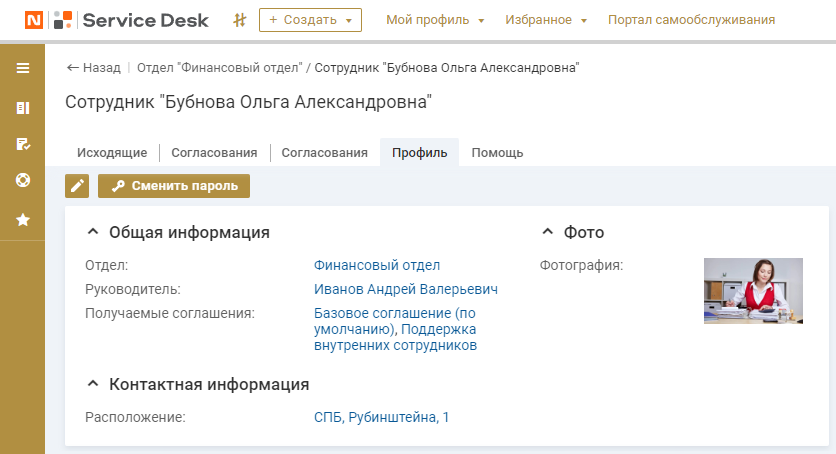Open the Избранное dropdown menu
This screenshot has width=836, height=454.
coord(547,20)
